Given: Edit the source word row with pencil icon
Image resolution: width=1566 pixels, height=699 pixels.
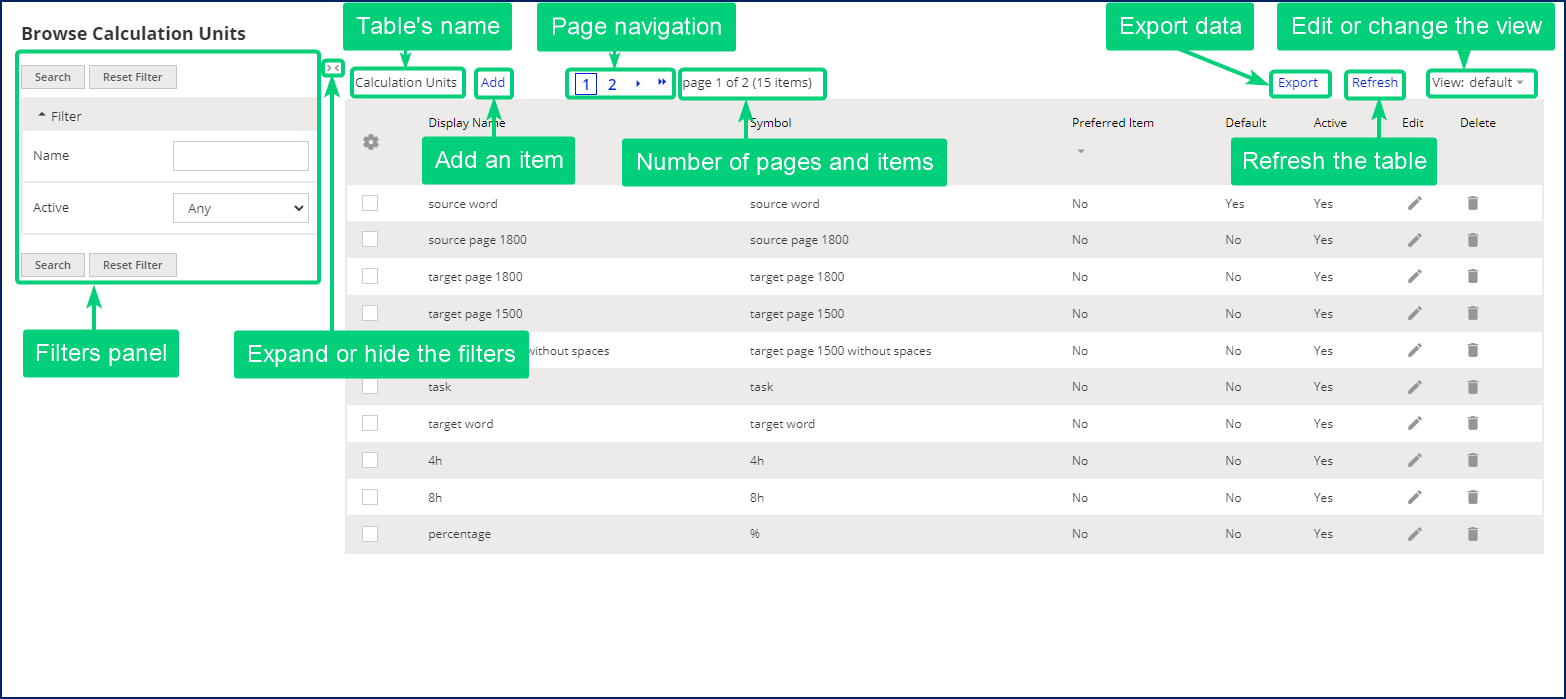Looking at the screenshot, I should [1414, 203].
